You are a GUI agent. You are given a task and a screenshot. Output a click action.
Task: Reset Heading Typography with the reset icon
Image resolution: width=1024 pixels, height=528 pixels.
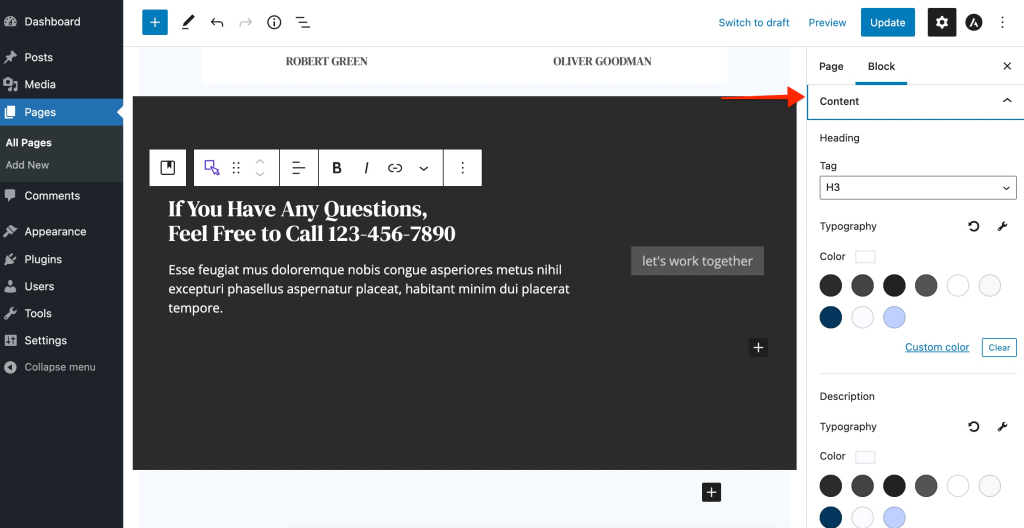coord(973,227)
